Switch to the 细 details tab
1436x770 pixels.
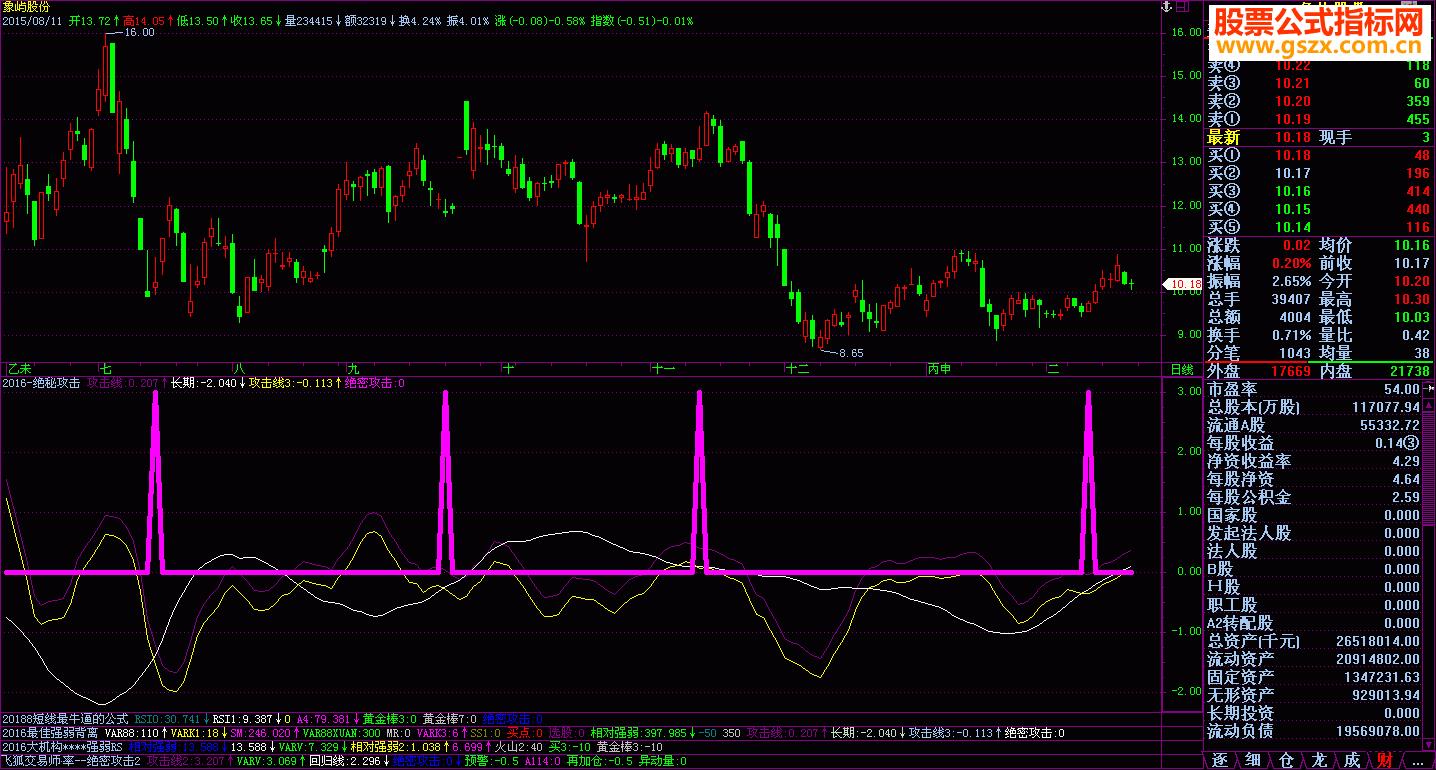pyautogui.click(x=1252, y=760)
